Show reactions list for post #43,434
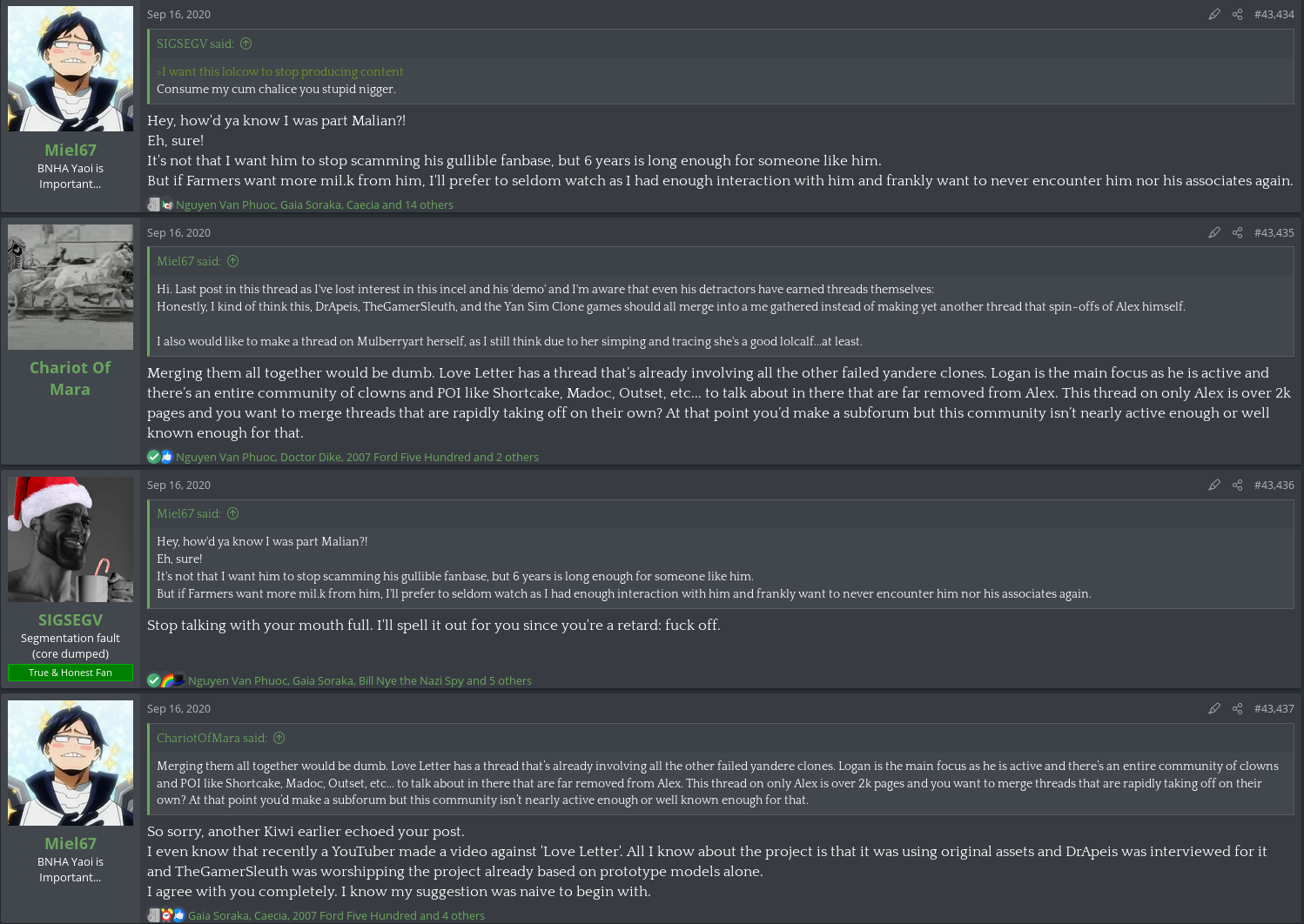The height and width of the screenshot is (924, 1304). coord(314,205)
